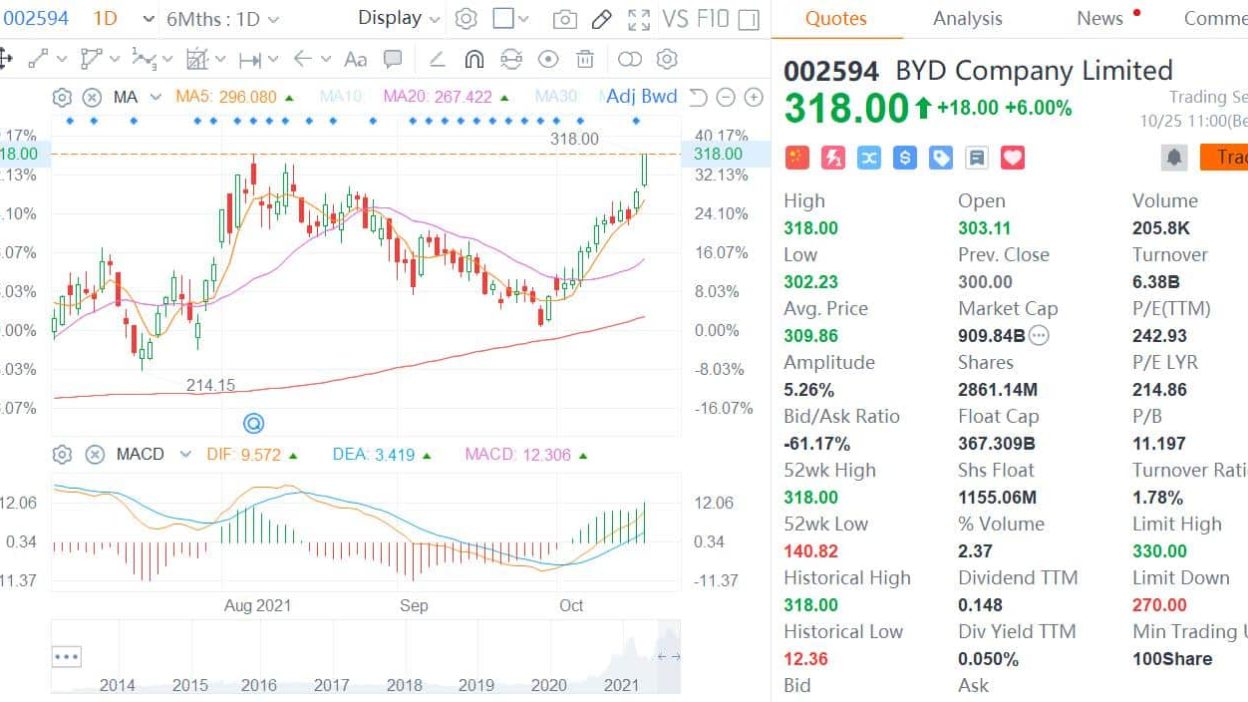
Task: Open the notes bookmark icon
Action: 977,158
